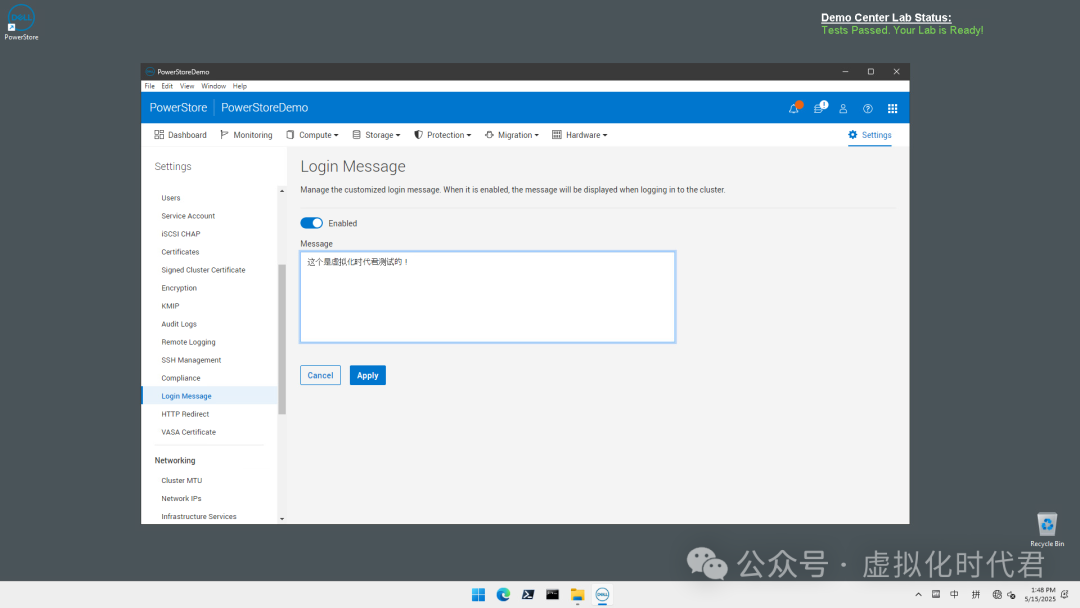The width and height of the screenshot is (1080, 608).
Task: Show hidden system tray icons
Action: click(x=918, y=595)
